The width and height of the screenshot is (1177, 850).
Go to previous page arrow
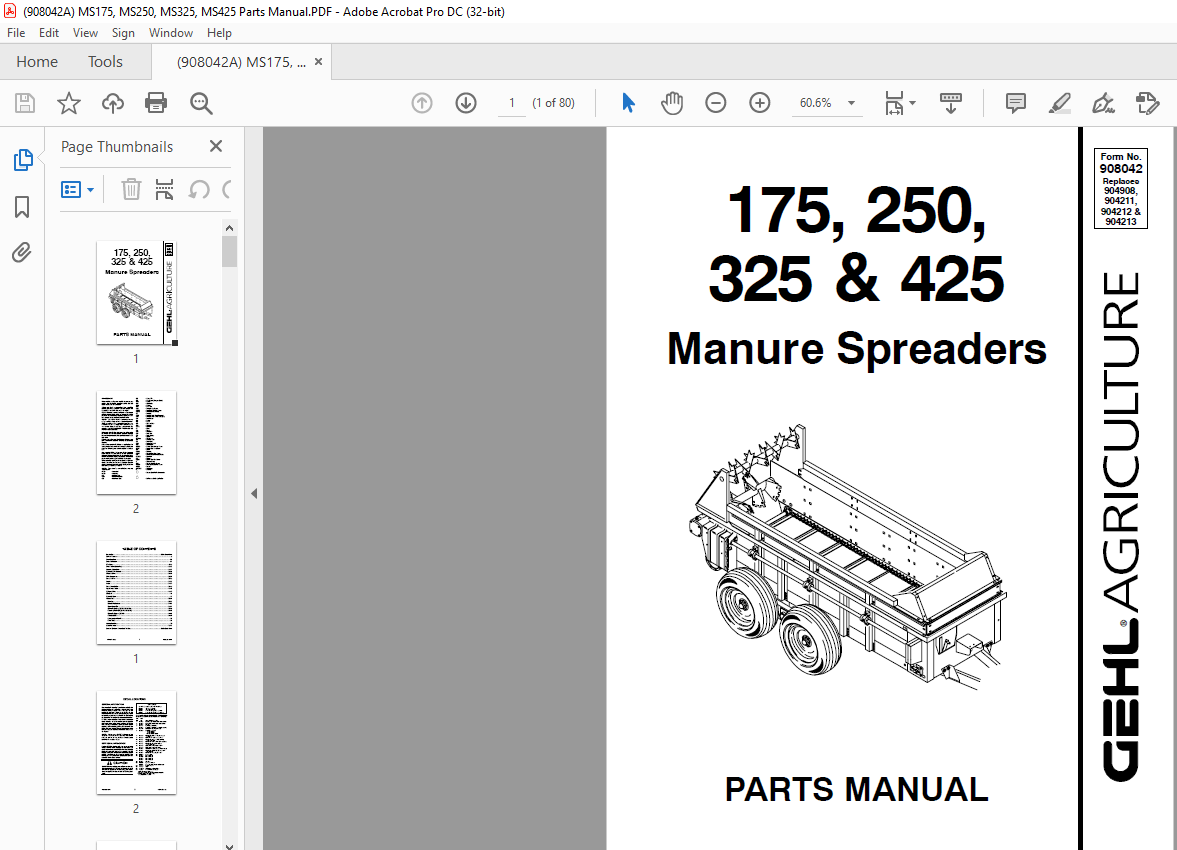[x=422, y=103]
